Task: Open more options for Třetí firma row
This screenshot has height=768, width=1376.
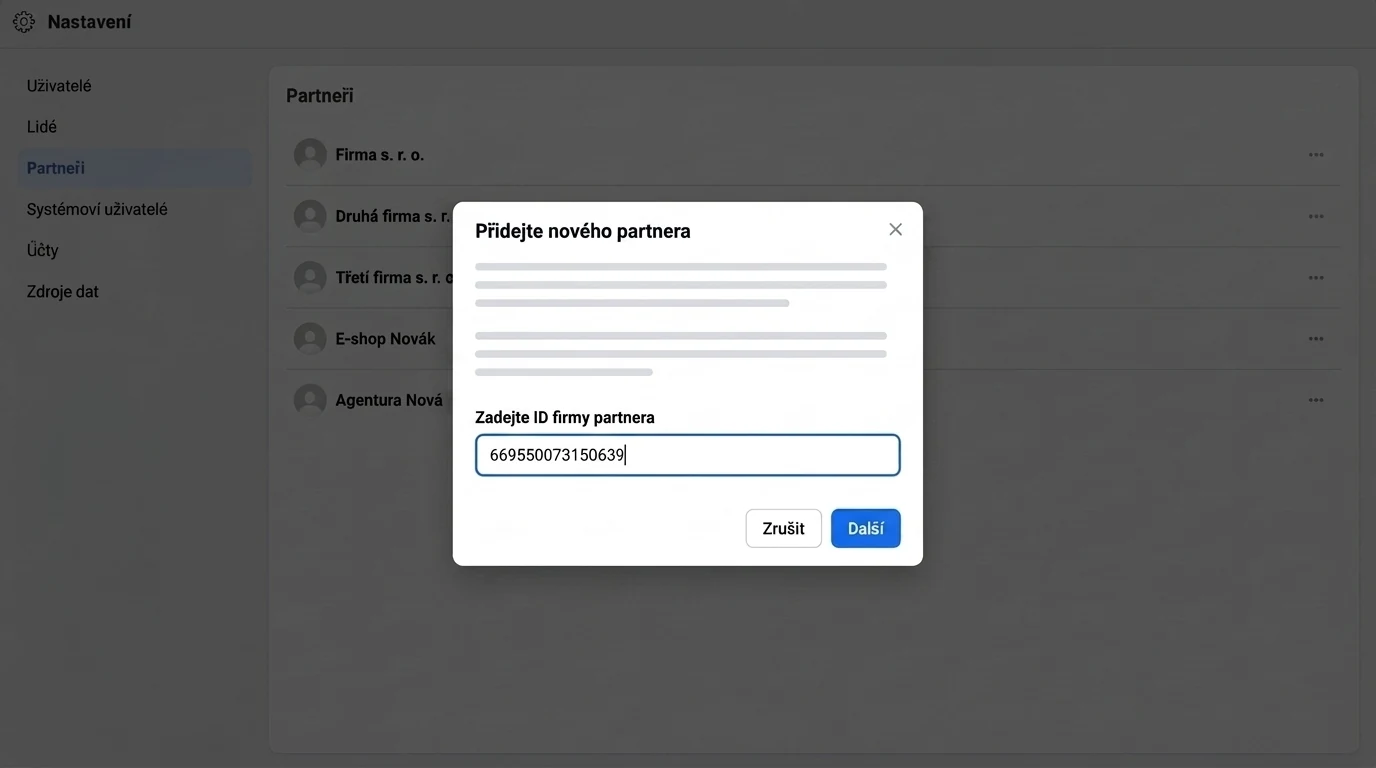Action: point(1316,277)
